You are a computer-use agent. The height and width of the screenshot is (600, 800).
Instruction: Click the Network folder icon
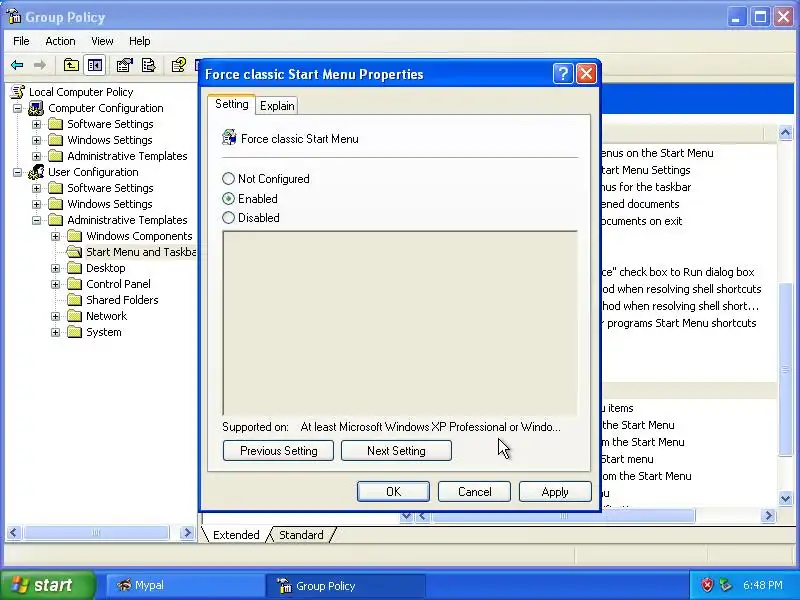74,316
